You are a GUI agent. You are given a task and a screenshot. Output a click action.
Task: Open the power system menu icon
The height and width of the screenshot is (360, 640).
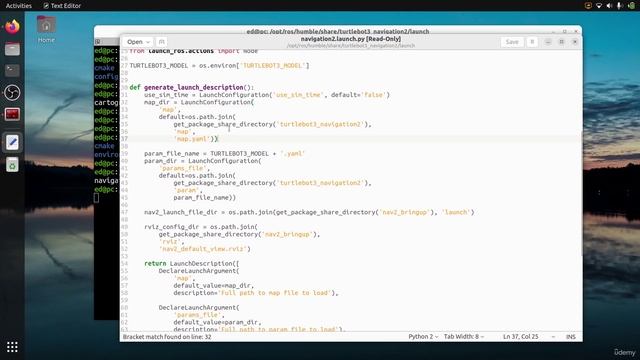(631, 6)
